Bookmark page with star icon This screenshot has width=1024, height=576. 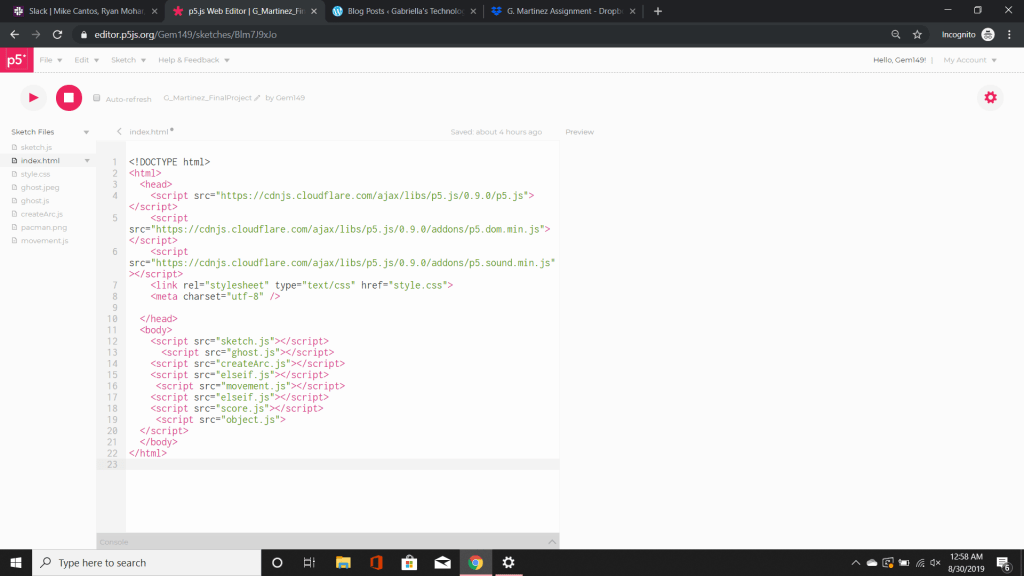point(917,34)
